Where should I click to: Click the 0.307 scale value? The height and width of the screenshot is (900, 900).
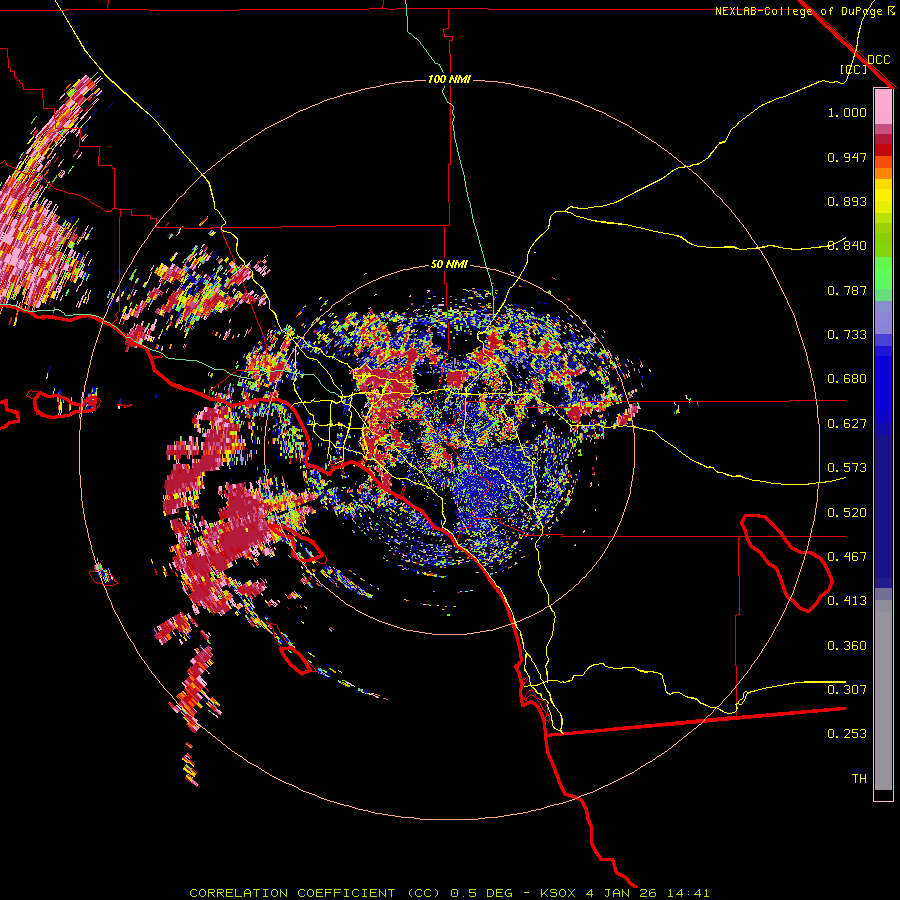tap(847, 690)
